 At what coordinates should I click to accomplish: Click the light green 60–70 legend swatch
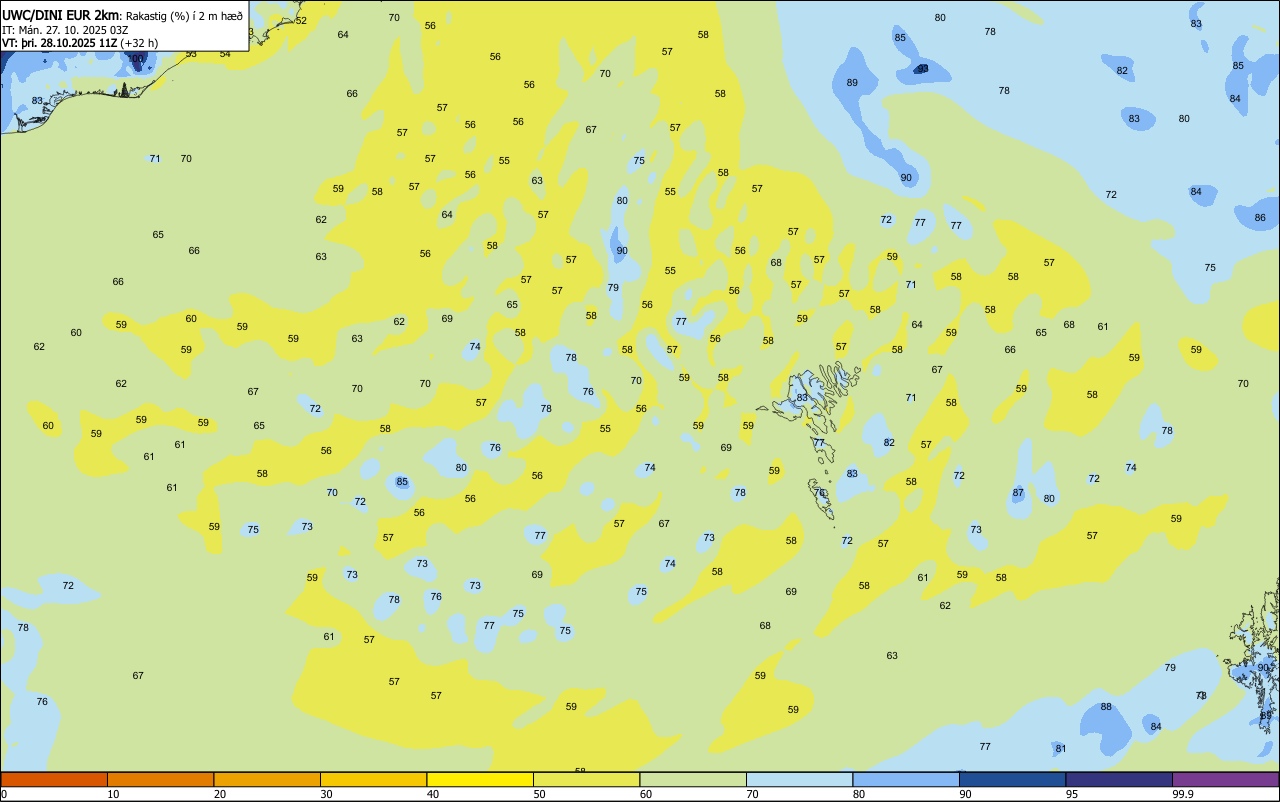tap(693, 779)
